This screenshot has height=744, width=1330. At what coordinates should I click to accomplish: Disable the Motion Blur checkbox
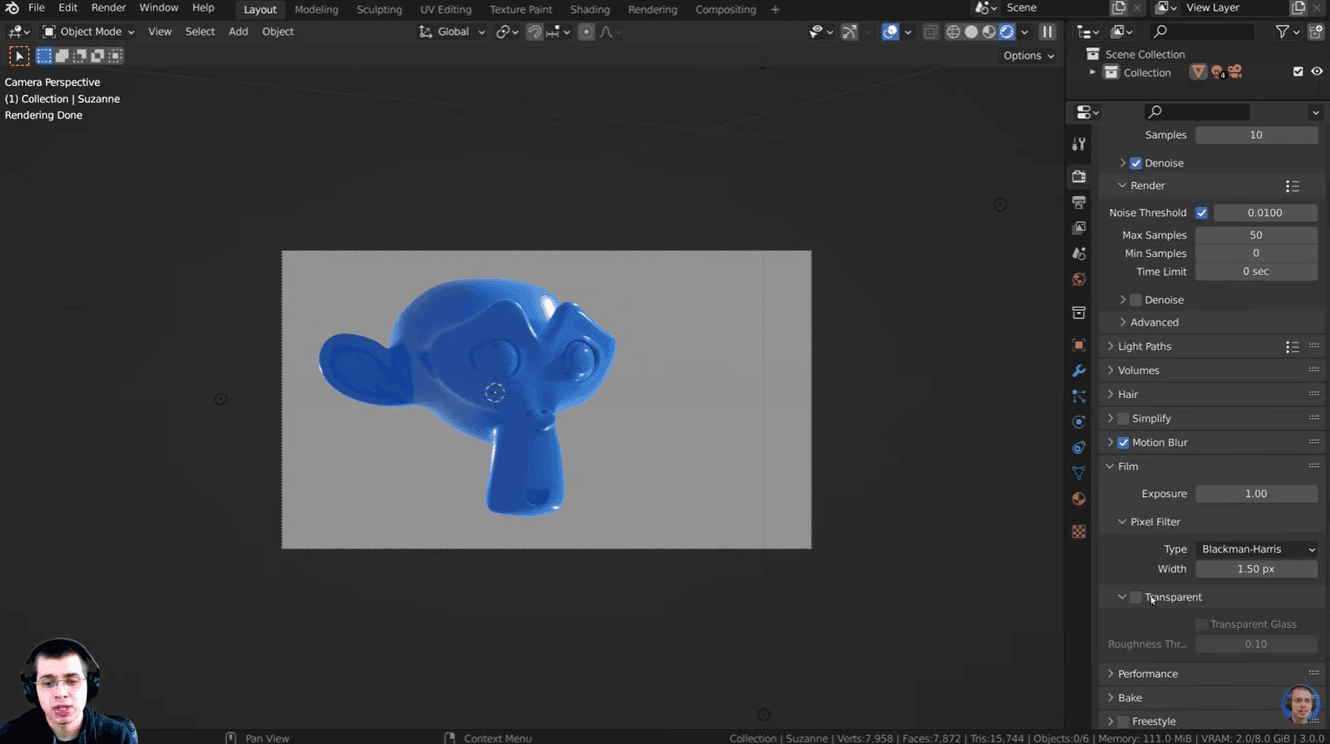[x=1123, y=443]
